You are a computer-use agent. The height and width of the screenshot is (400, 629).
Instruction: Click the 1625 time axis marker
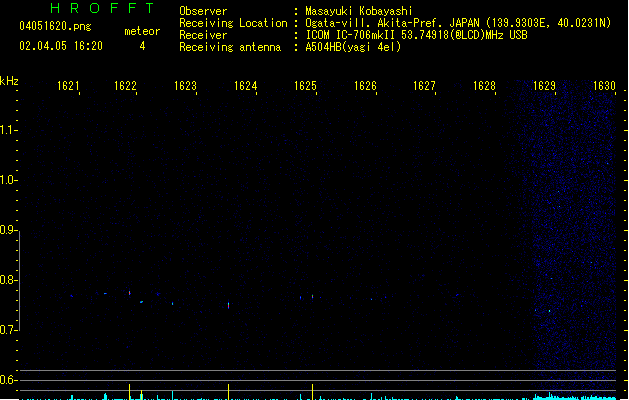click(x=305, y=86)
